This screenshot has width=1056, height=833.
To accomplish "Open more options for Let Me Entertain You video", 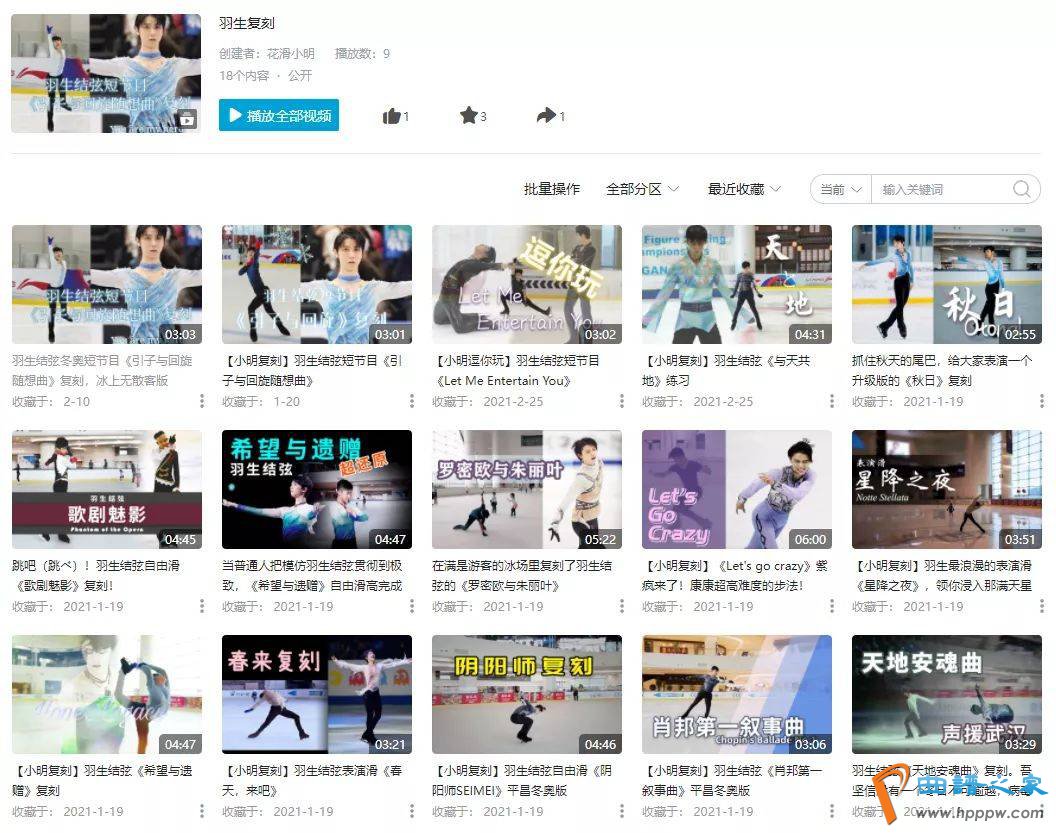I will 621,401.
